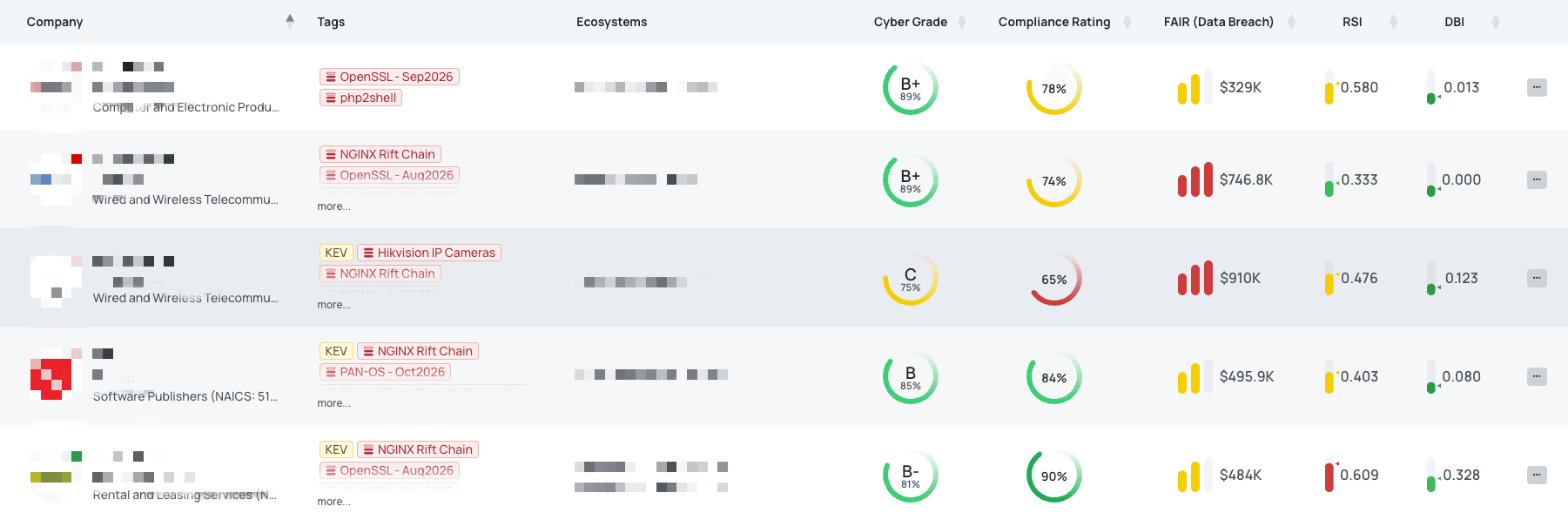
Task: Click the "Rental and Leasing Services" company text
Action: [x=185, y=495]
